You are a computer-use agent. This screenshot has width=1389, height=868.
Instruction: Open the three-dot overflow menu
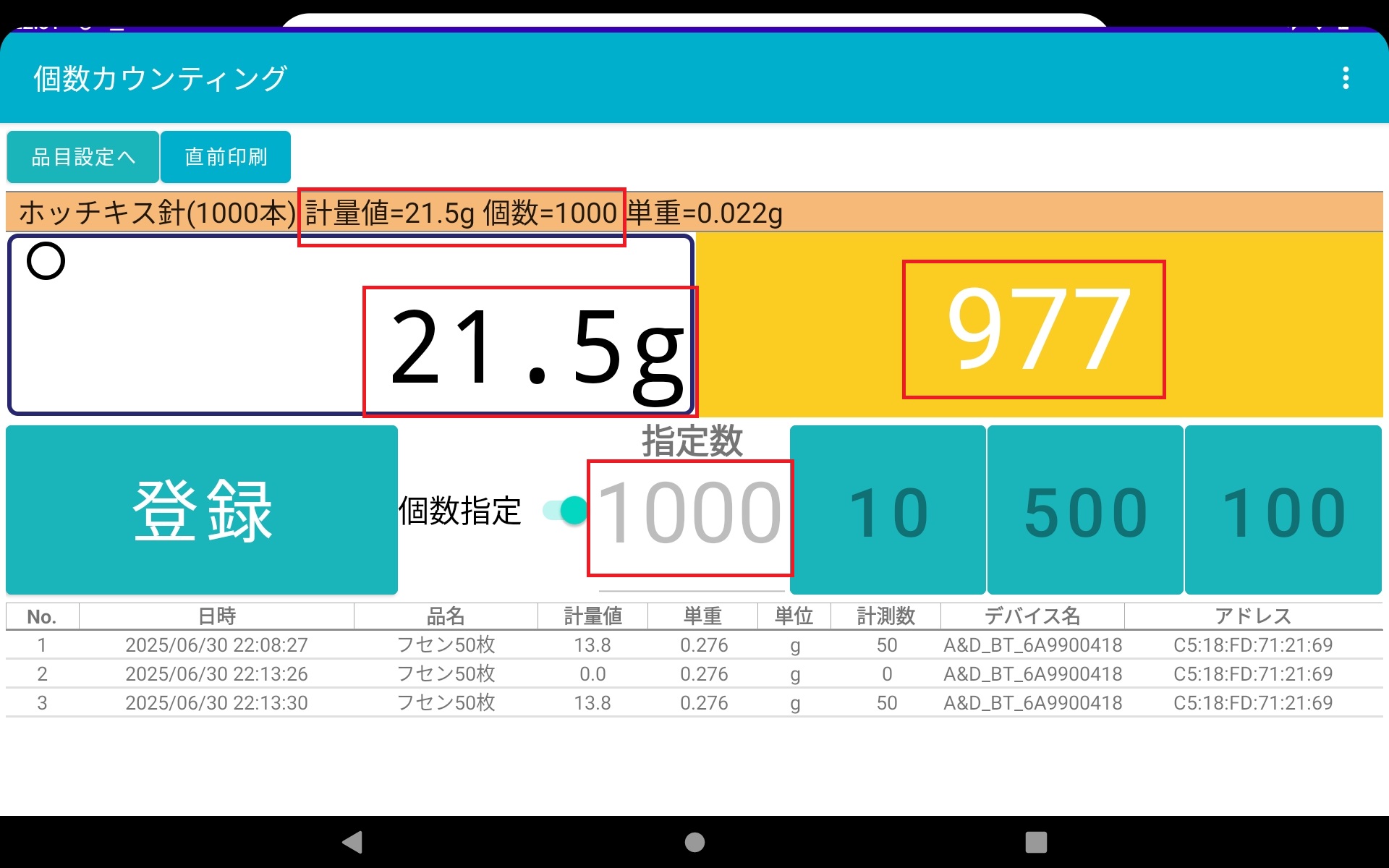(1345, 78)
